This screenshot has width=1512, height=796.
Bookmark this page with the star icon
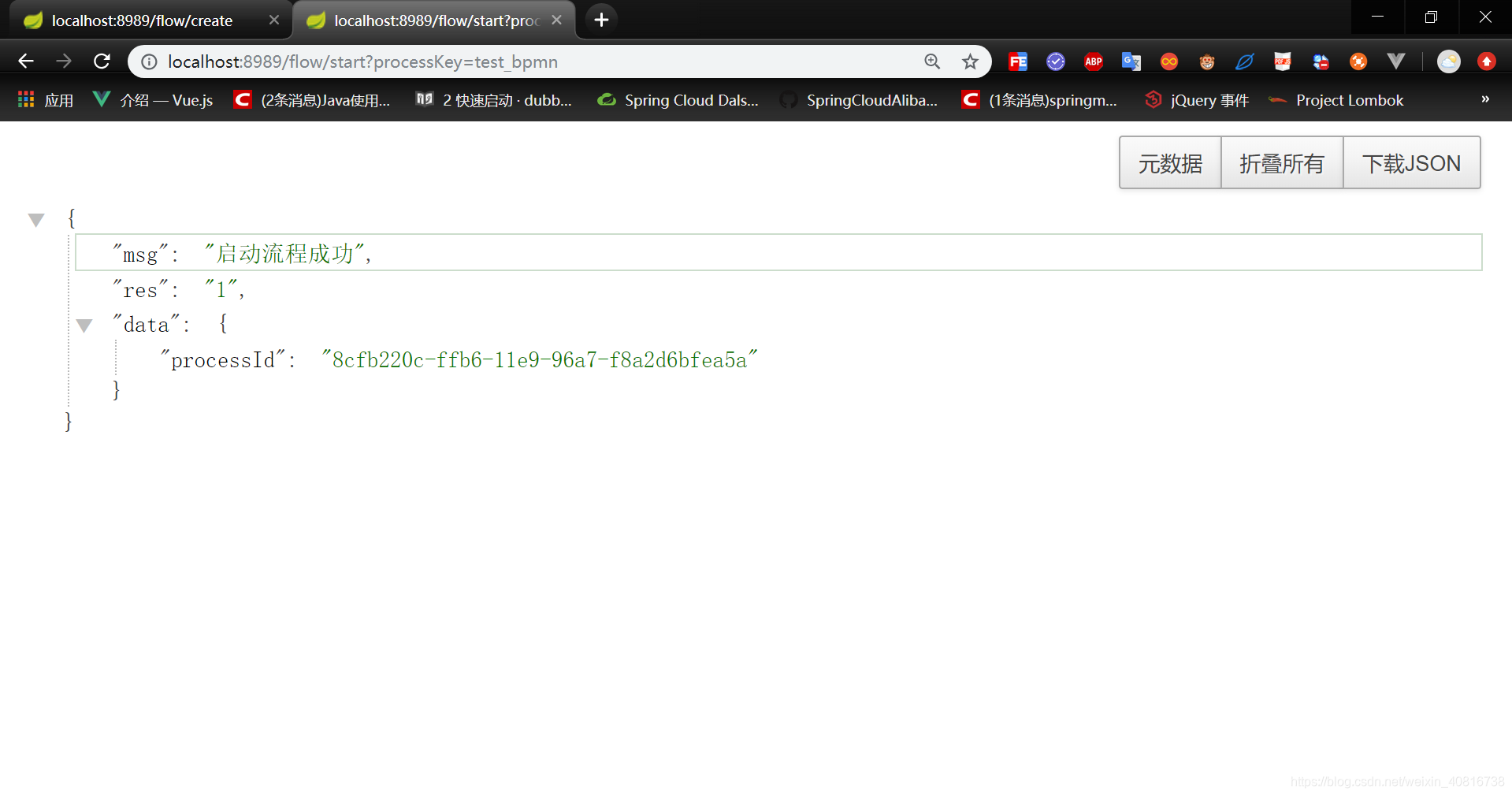pos(970,61)
